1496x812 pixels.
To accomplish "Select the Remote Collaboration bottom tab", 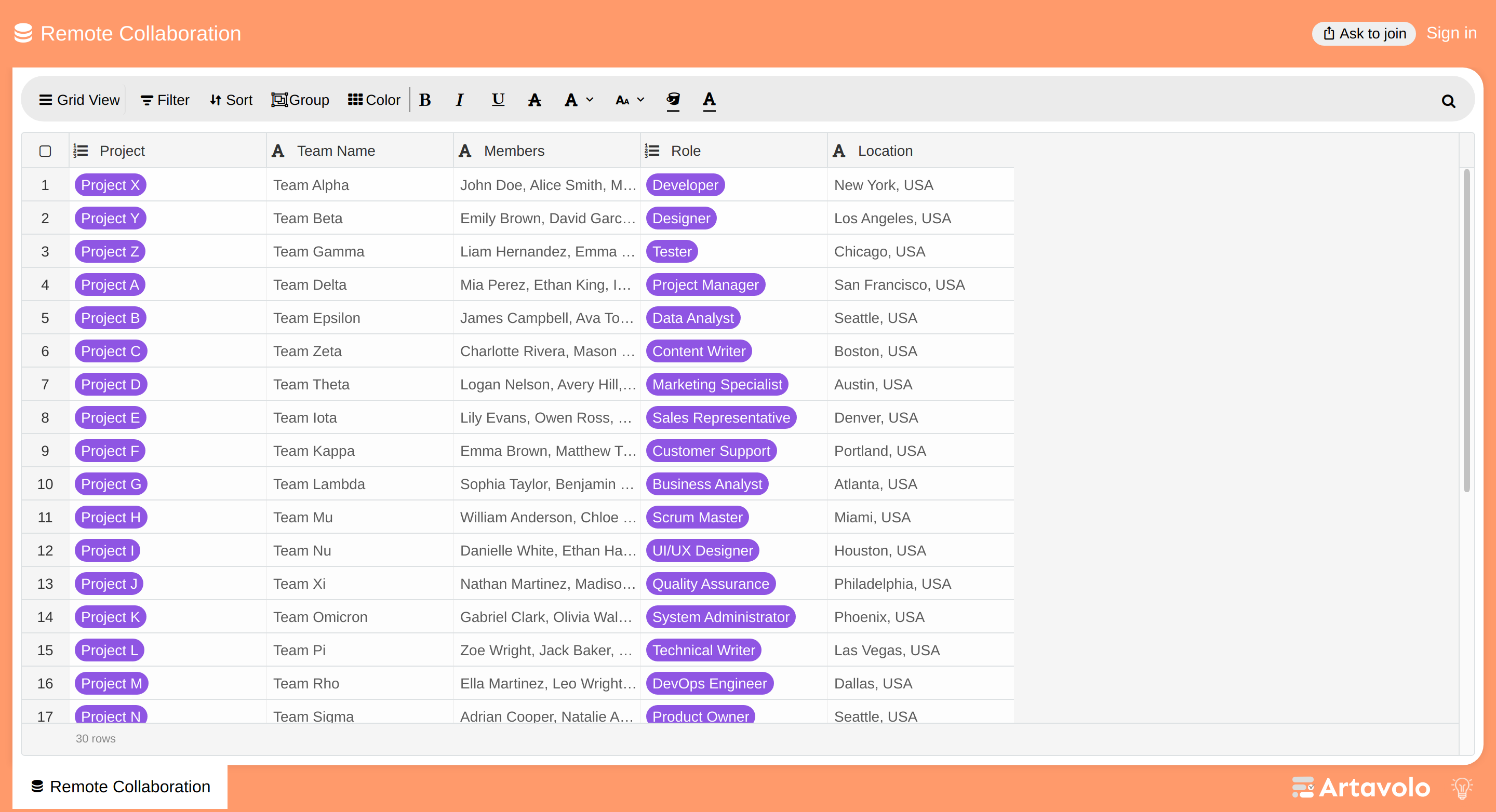I will 121,787.
